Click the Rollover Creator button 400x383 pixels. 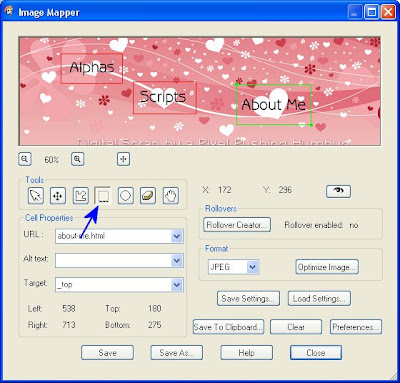(237, 225)
